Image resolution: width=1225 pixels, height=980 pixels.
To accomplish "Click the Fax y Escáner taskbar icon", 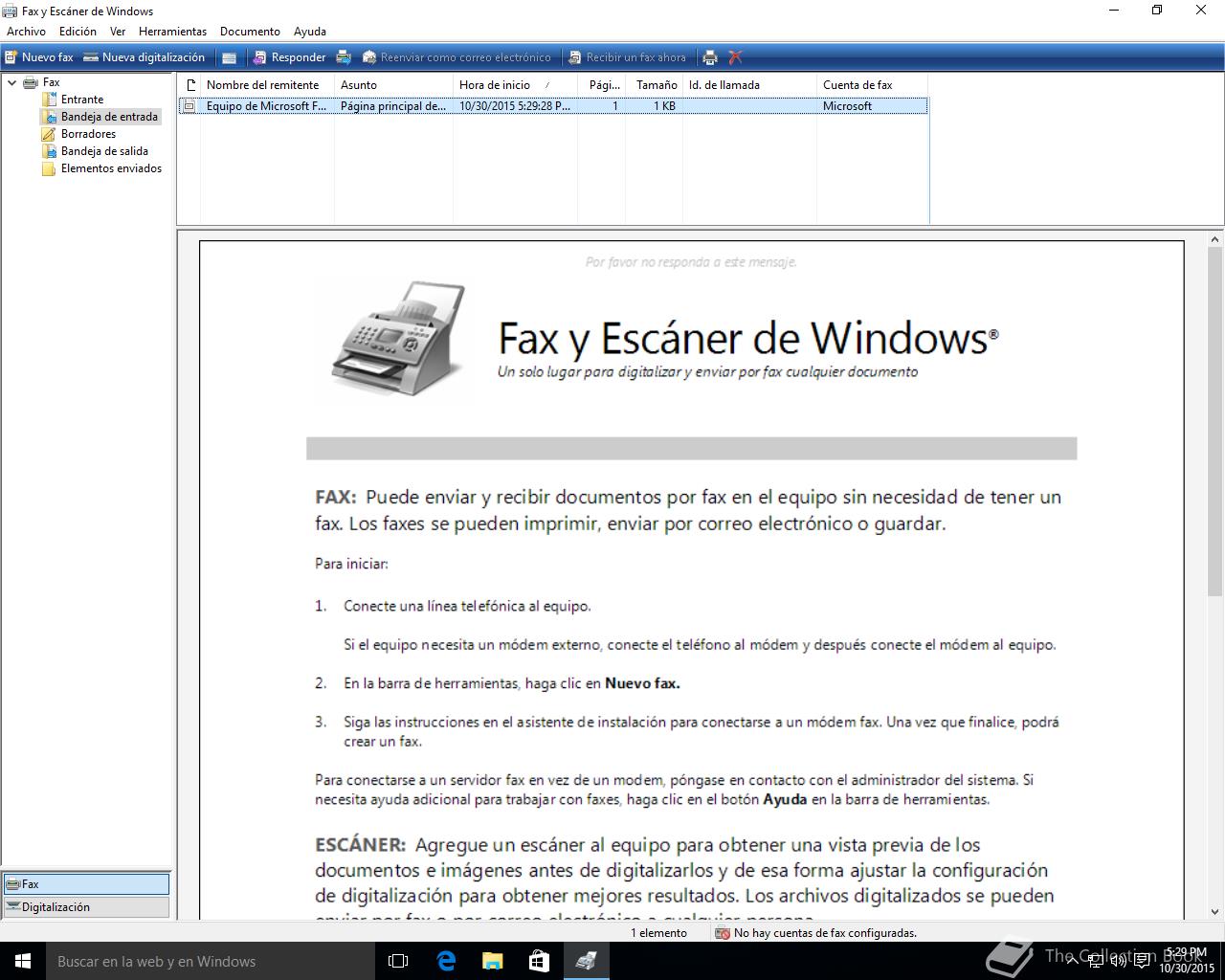I will pos(586,961).
